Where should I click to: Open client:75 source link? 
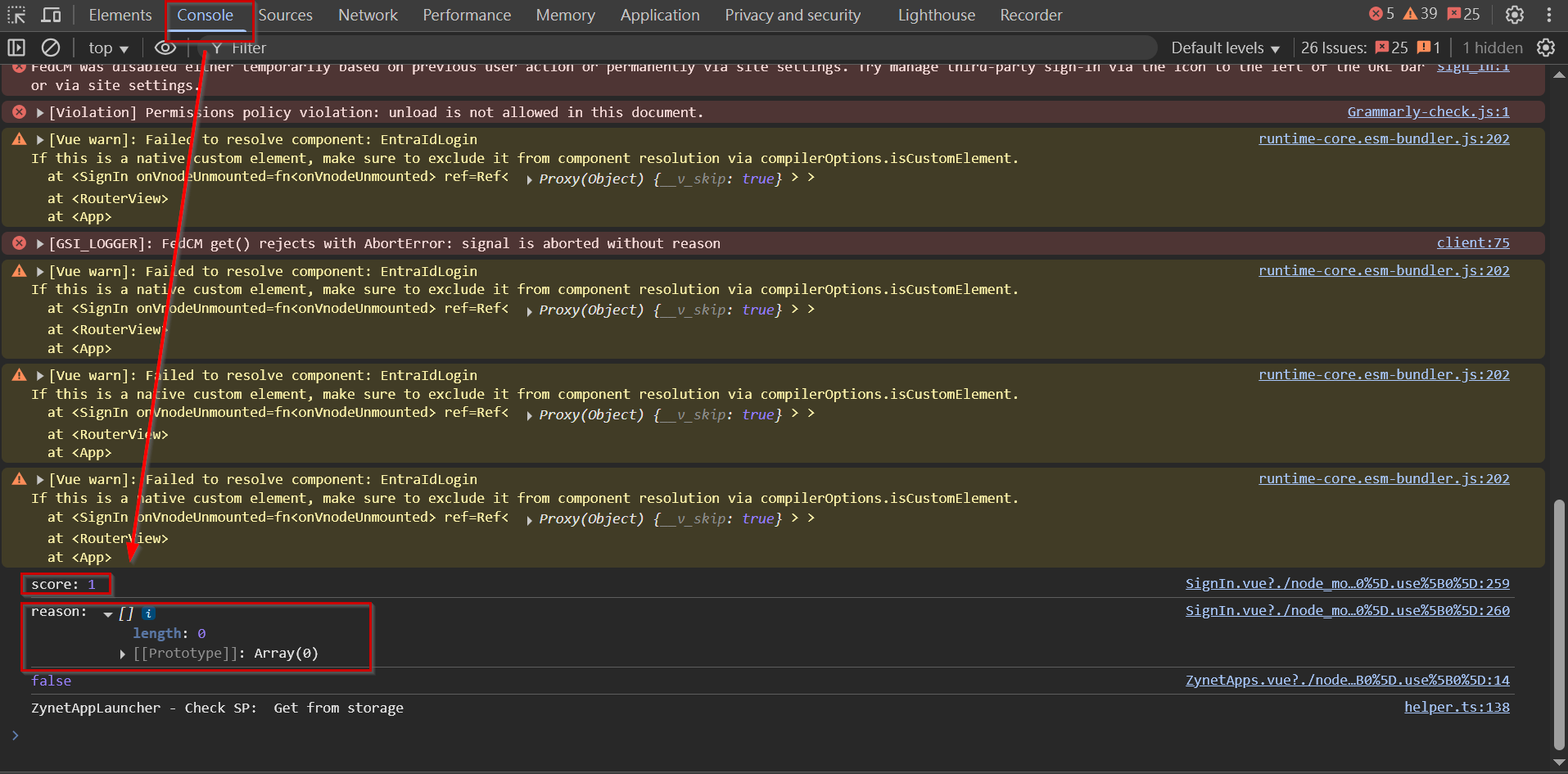[x=1473, y=242]
